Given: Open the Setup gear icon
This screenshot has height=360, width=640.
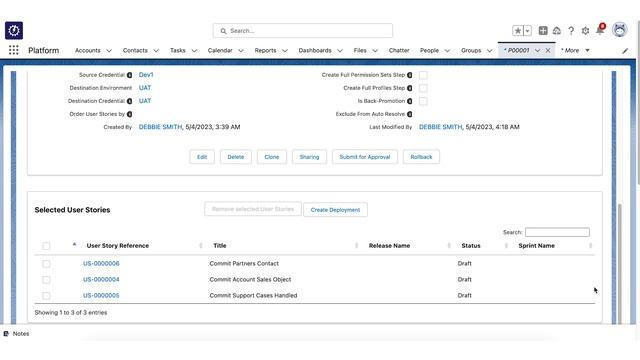Looking at the screenshot, I should click(x=585, y=31).
